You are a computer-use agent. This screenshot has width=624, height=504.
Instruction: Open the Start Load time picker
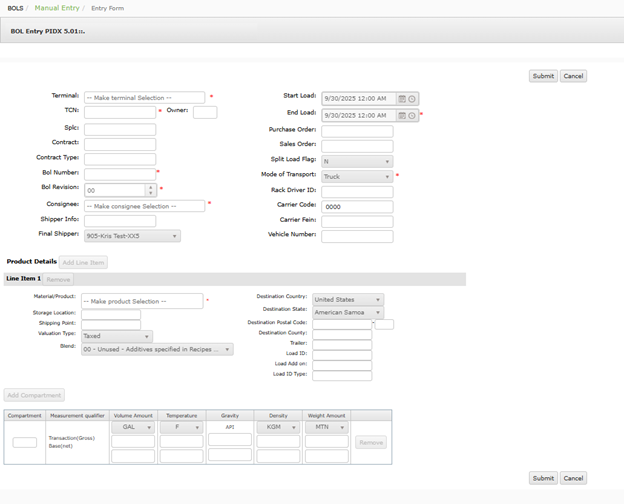[x=412, y=99]
